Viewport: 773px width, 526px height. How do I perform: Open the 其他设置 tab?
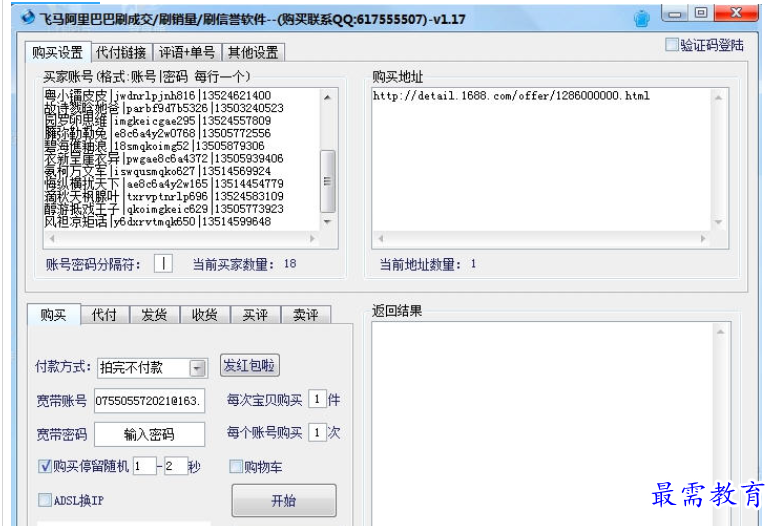pyautogui.click(x=253, y=52)
